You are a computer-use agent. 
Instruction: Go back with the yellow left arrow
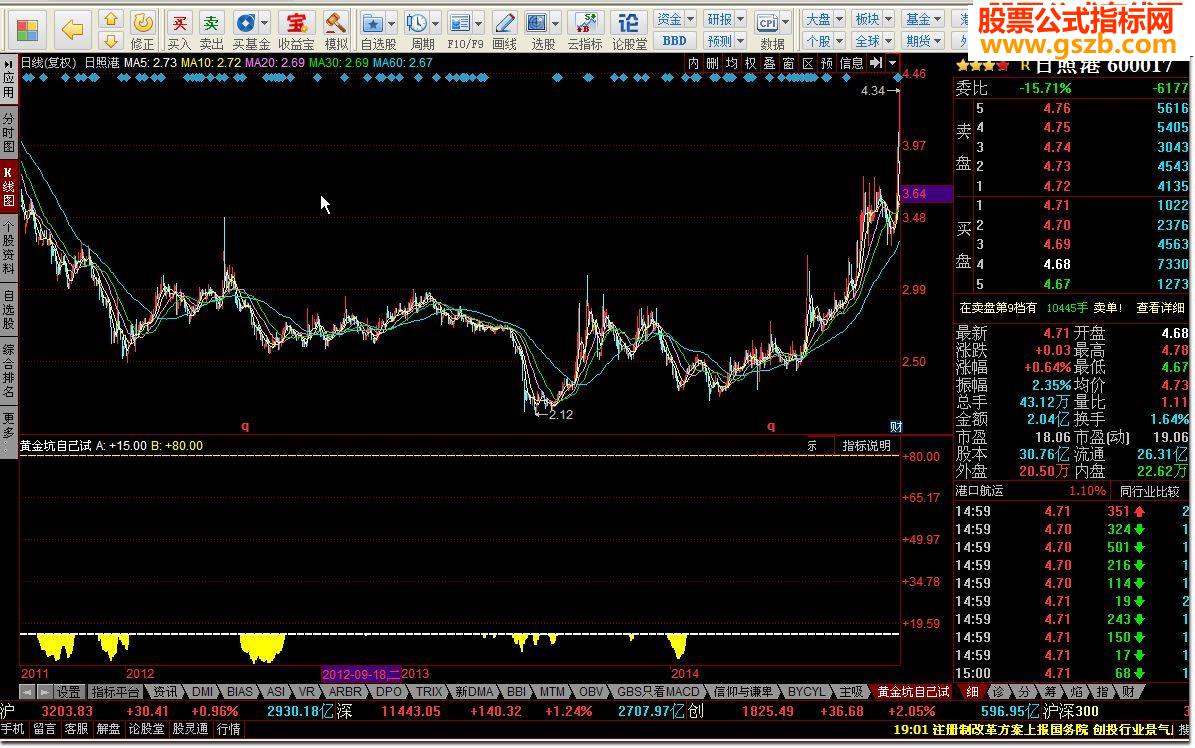(x=72, y=30)
